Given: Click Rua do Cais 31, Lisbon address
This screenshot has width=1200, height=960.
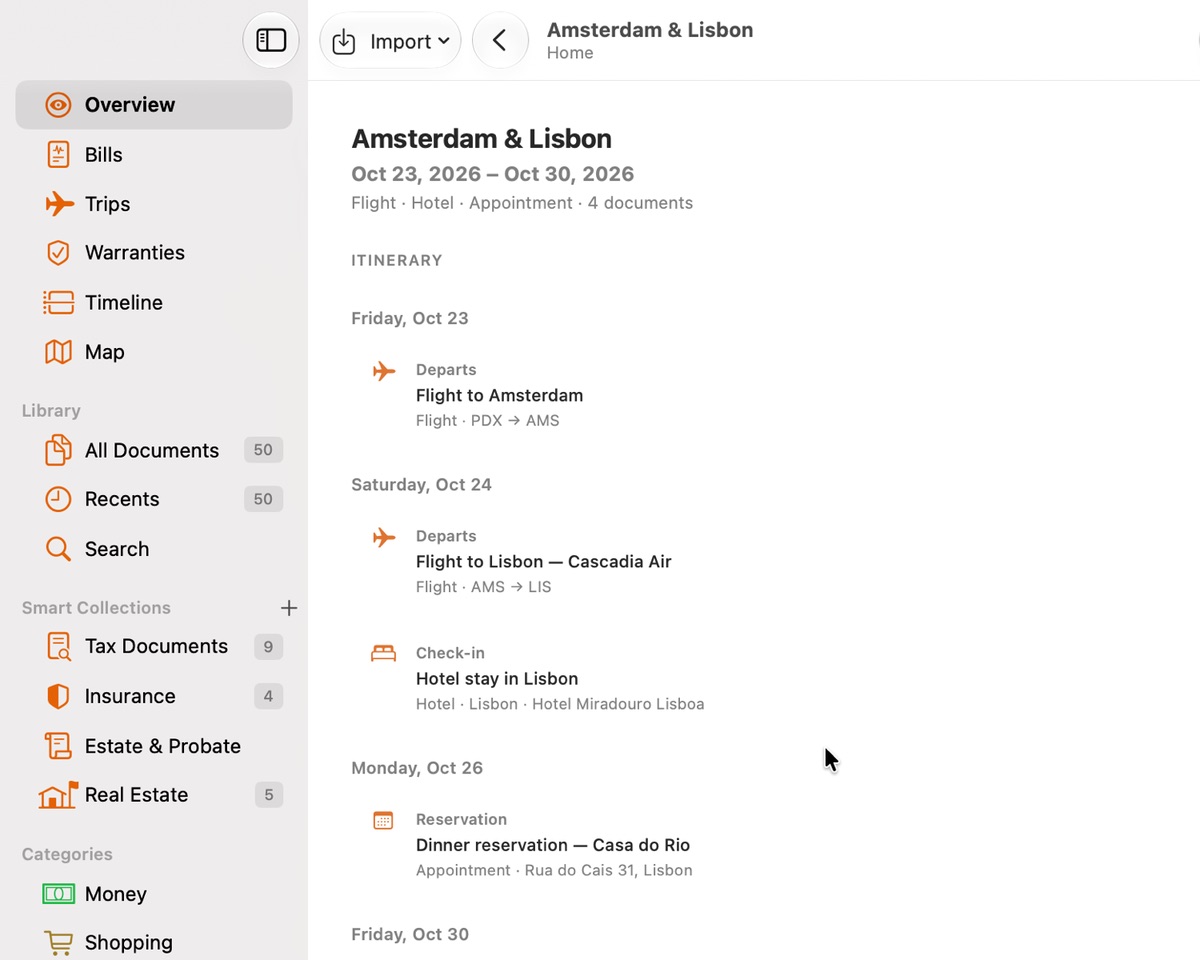Looking at the screenshot, I should [608, 870].
